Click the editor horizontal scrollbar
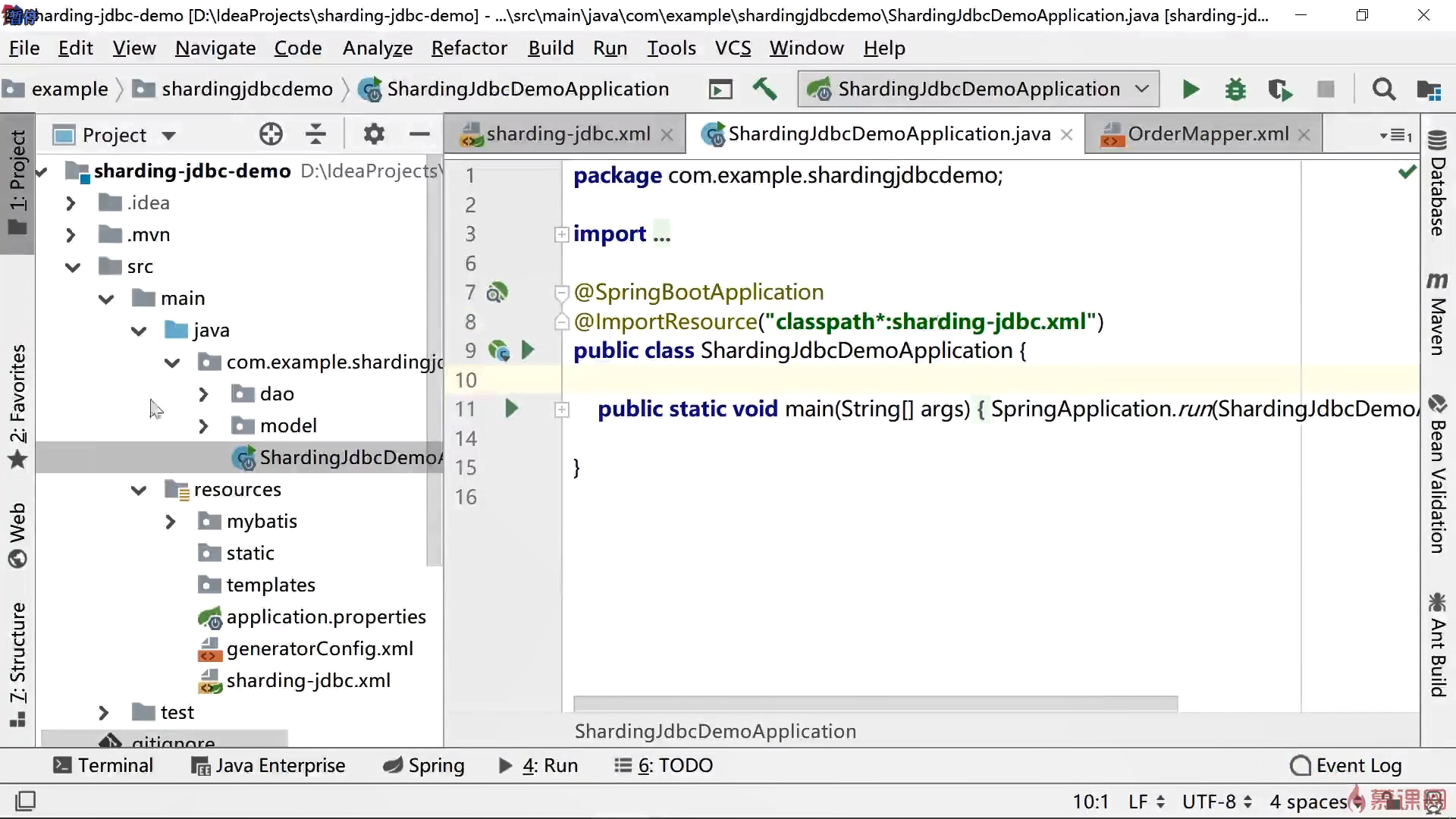The height and width of the screenshot is (819, 1456). pyautogui.click(x=875, y=703)
